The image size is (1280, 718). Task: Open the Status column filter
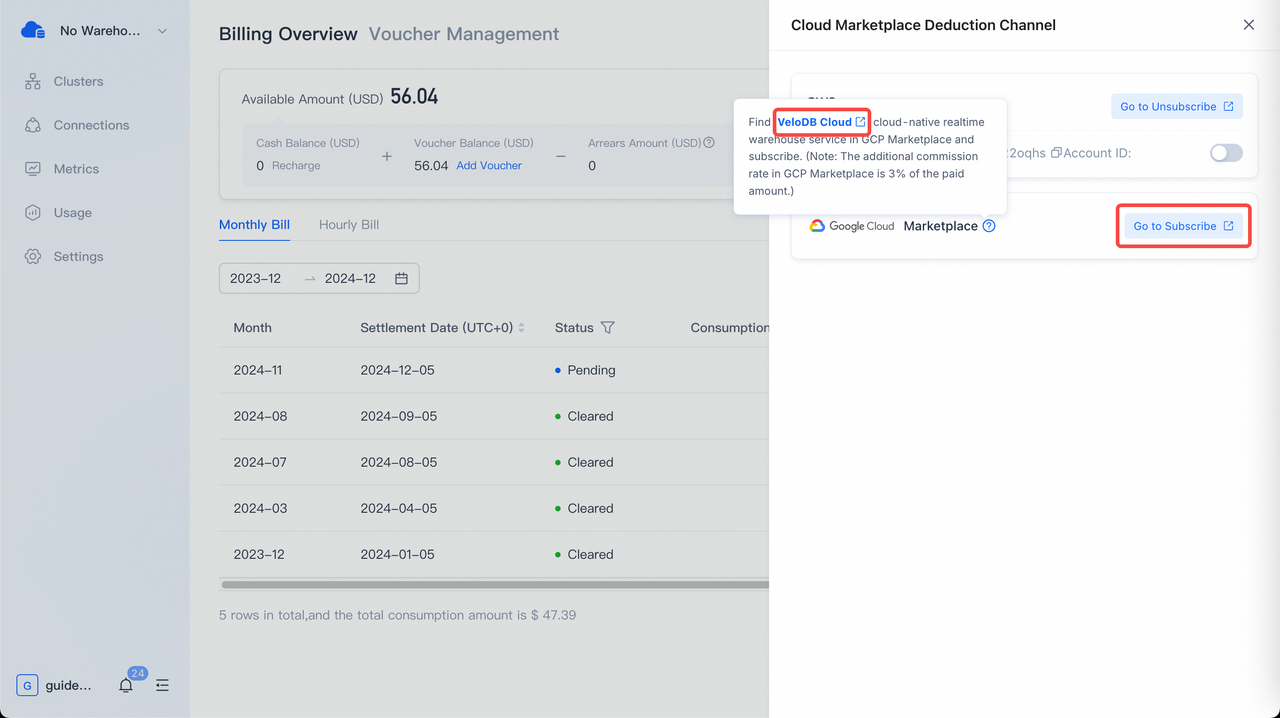607,328
